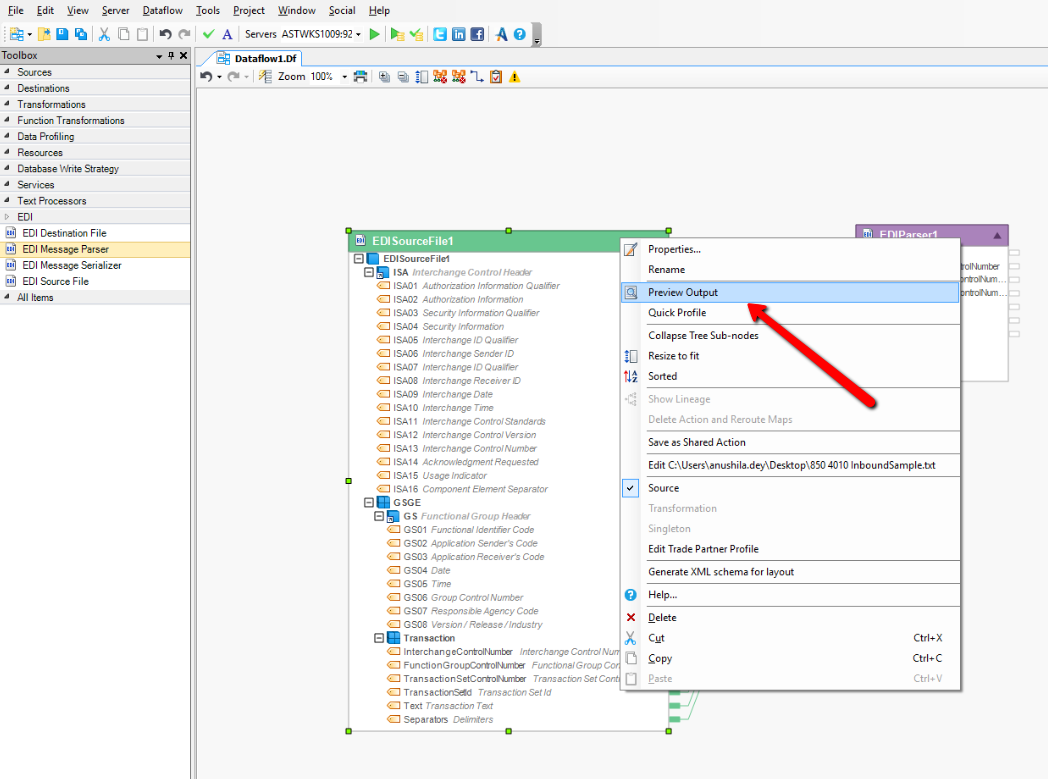The image size is (1048, 779).
Task: Collapse the Transaction tree node
Action: [x=379, y=638]
